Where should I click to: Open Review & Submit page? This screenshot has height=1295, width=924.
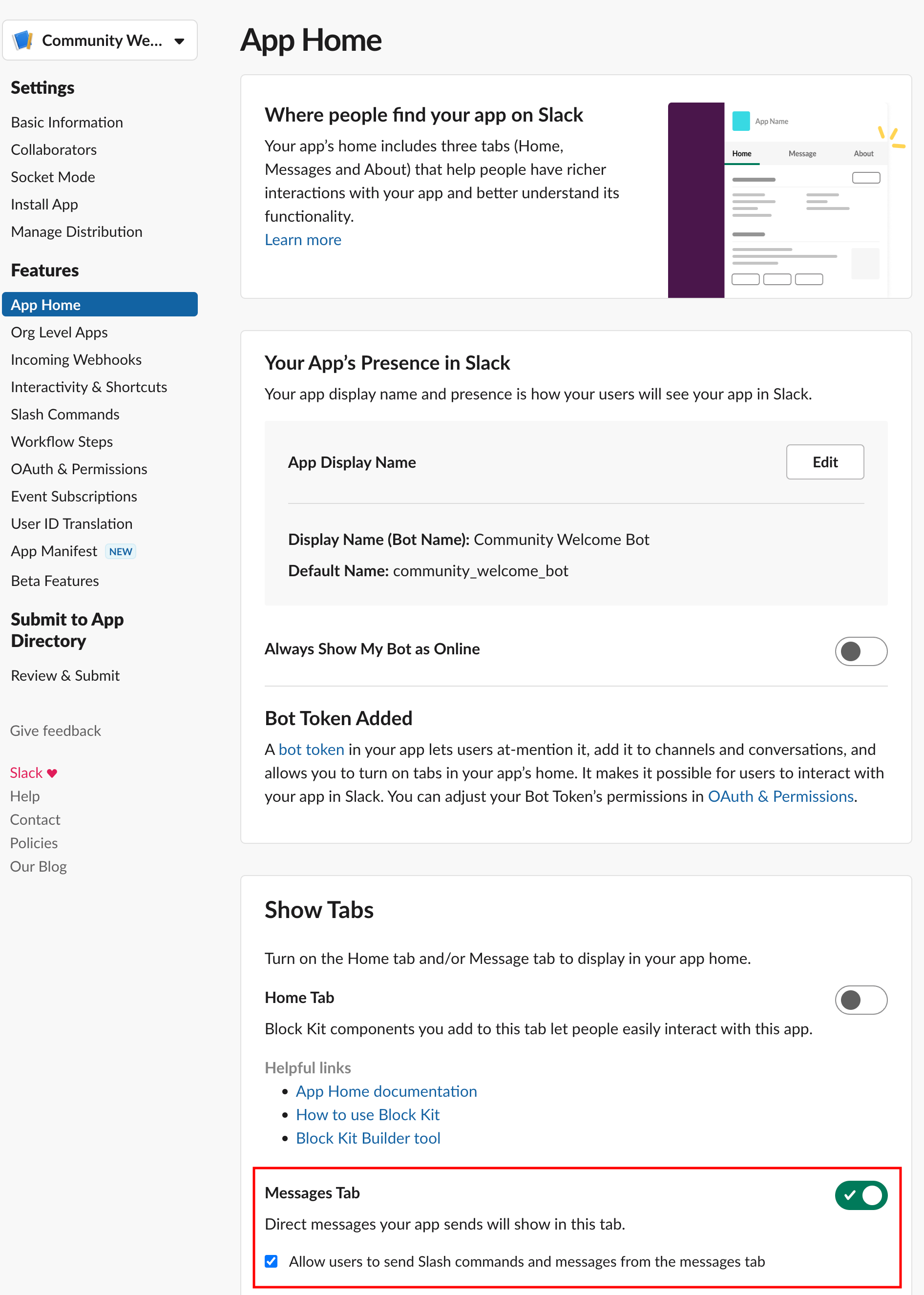[x=65, y=676]
